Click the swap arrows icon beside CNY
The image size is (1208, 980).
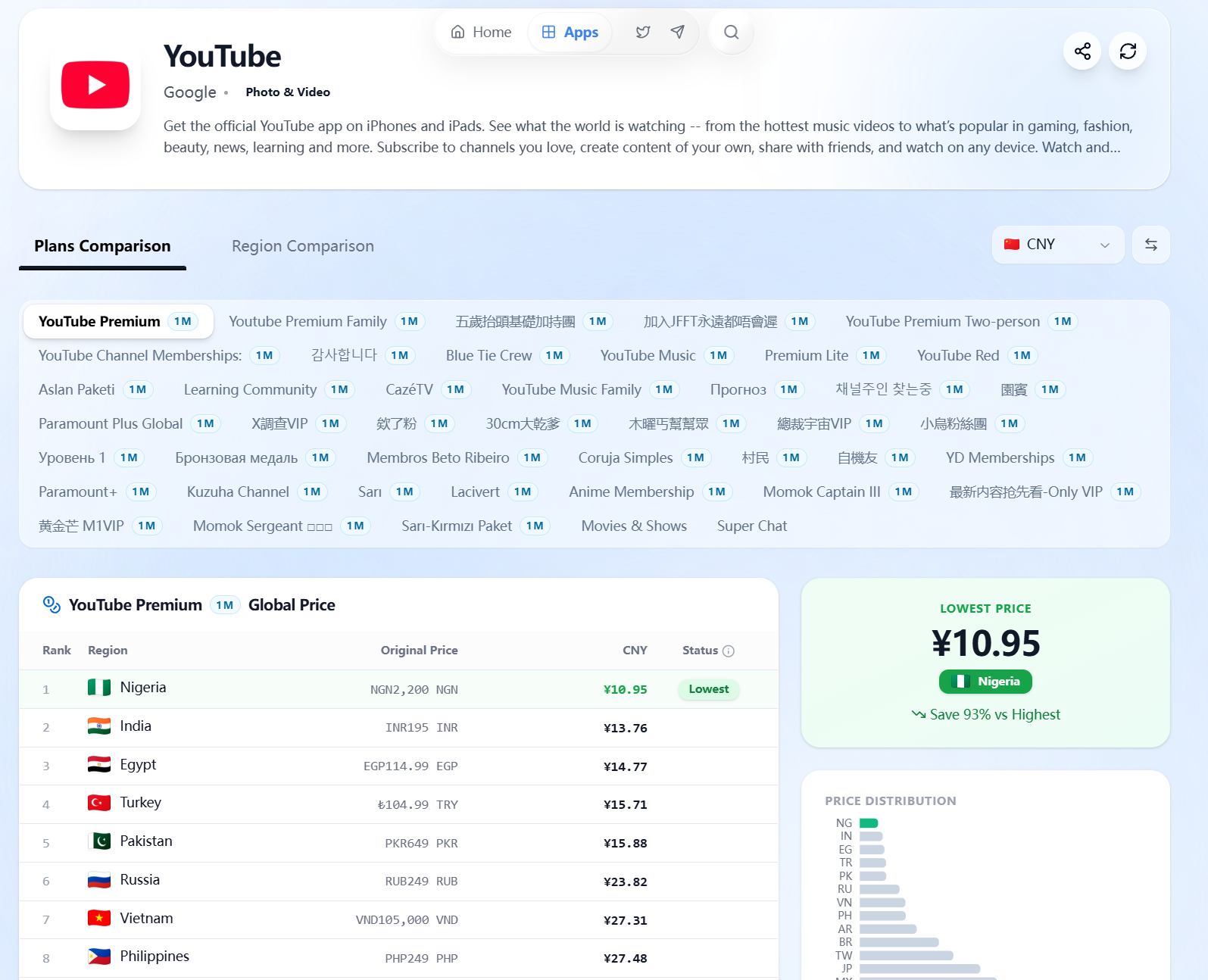(1151, 245)
